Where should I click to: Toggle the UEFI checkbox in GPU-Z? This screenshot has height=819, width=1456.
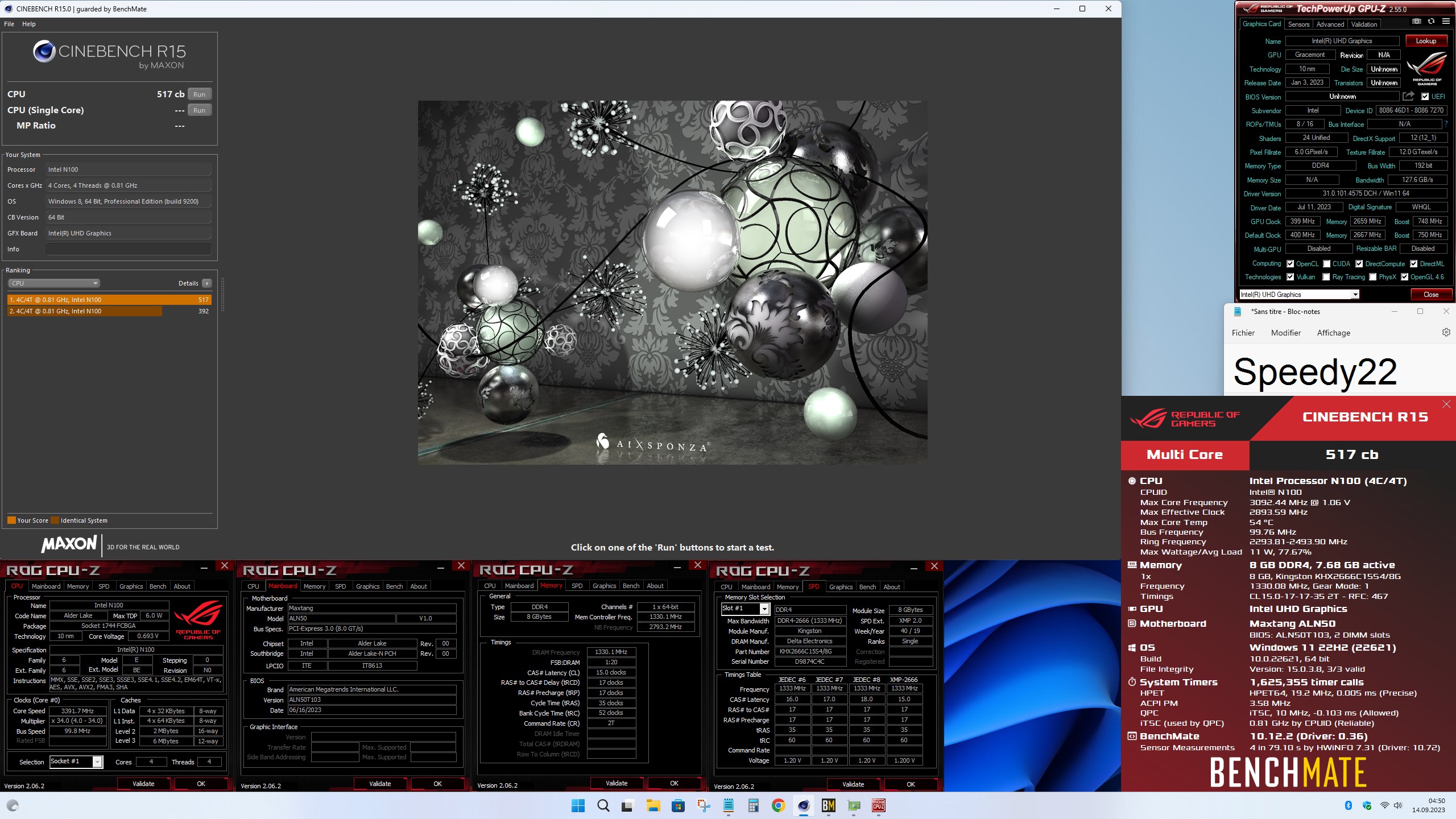(x=1425, y=97)
